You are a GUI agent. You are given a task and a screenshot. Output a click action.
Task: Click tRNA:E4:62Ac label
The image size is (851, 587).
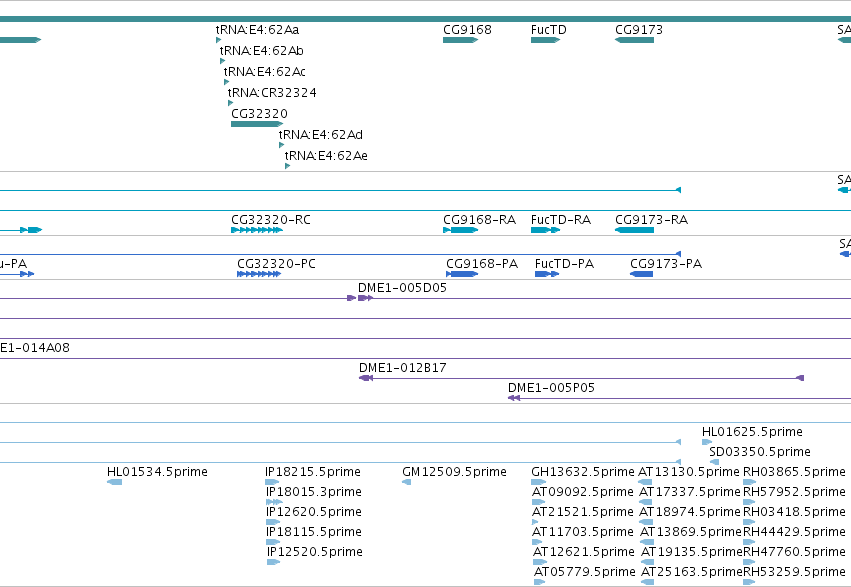tap(264, 72)
